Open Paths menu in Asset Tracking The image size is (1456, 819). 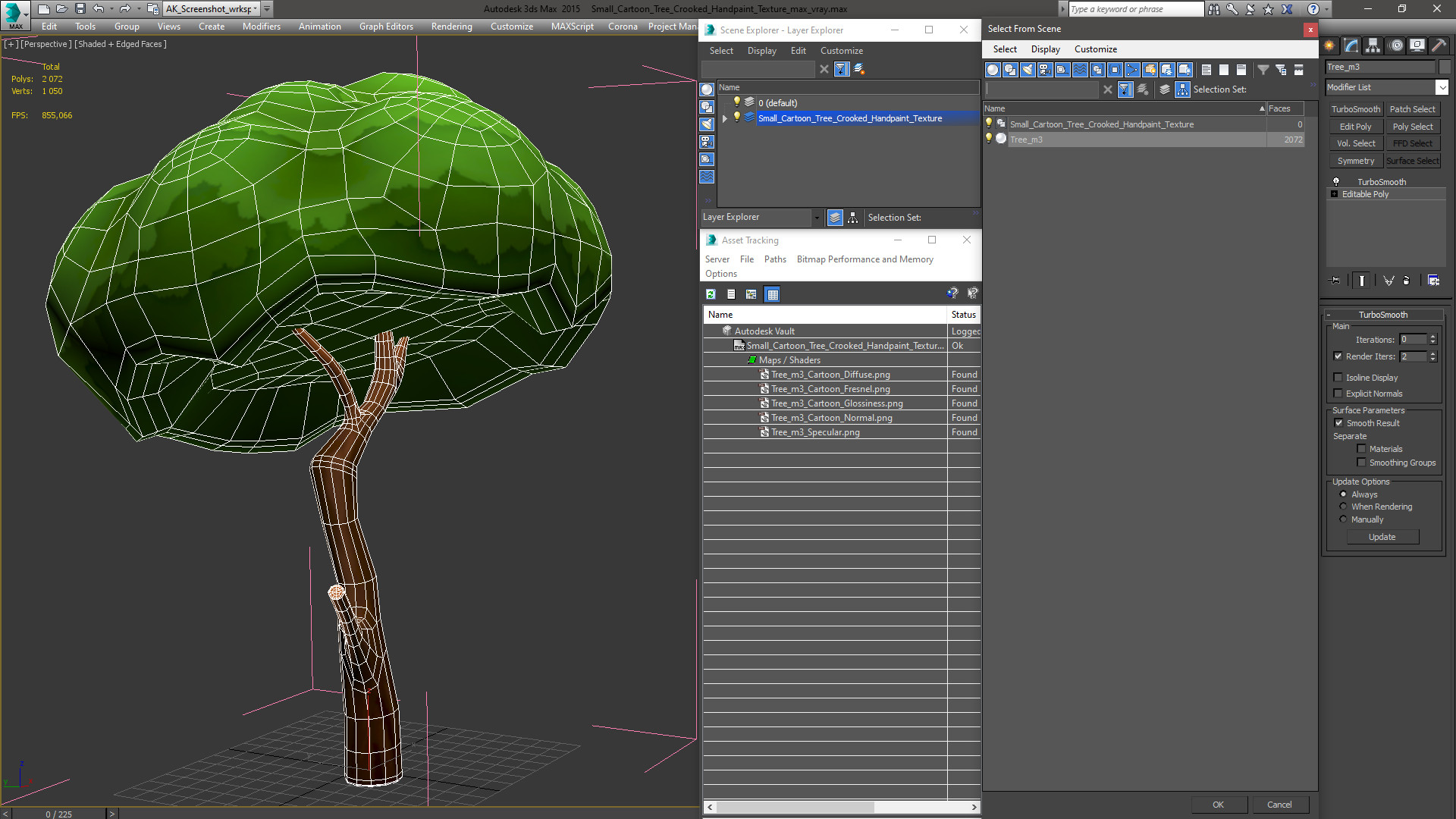pyautogui.click(x=775, y=259)
